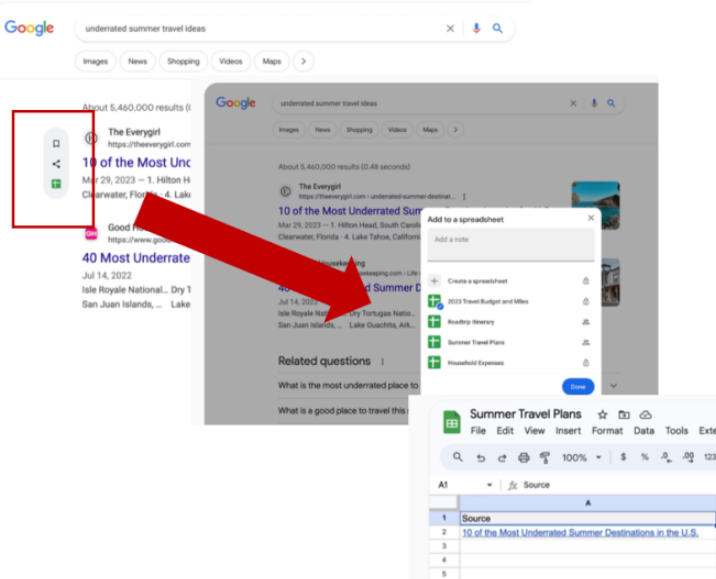Expand the related question chevron beside Done
The width and height of the screenshot is (716, 579).
[614, 386]
